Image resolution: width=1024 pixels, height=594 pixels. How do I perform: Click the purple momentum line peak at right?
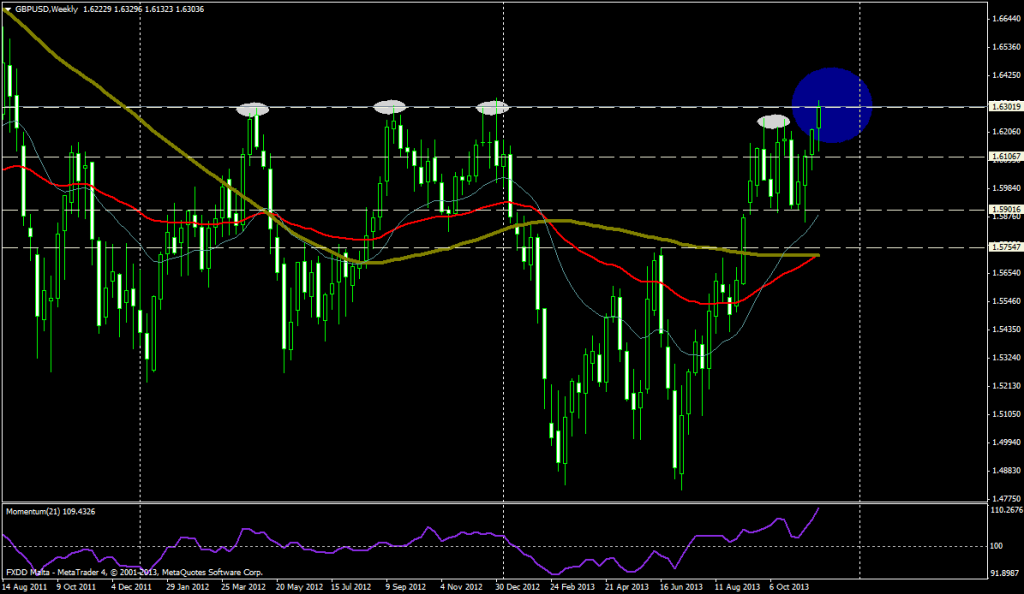[819, 509]
